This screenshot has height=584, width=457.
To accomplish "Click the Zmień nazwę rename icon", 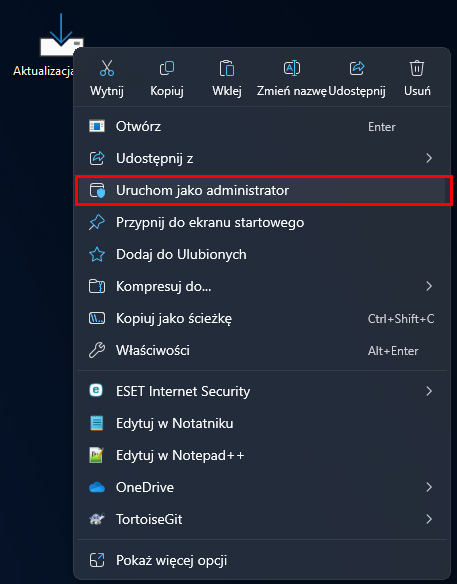I will [292, 68].
